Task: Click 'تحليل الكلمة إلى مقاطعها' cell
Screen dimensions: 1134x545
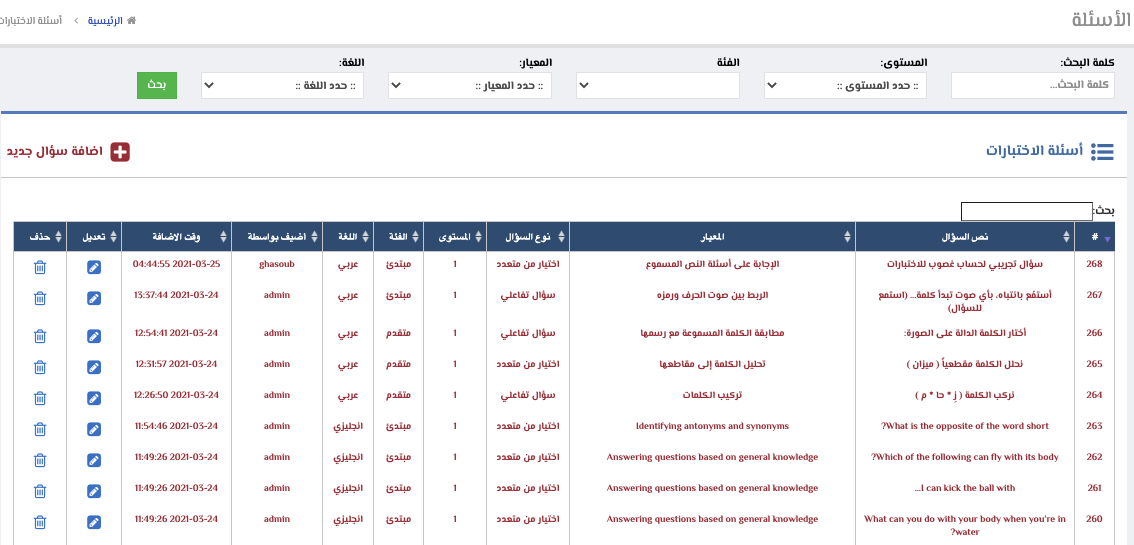Action: tap(712, 364)
